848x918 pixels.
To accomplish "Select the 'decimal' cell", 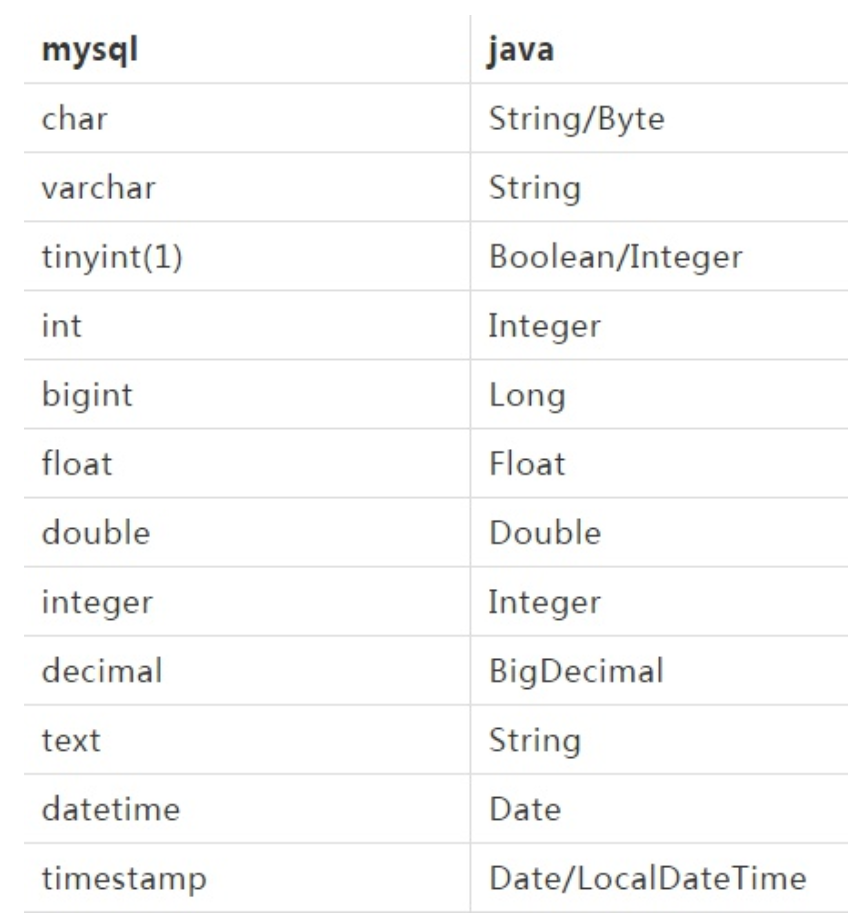I will coord(101,671).
